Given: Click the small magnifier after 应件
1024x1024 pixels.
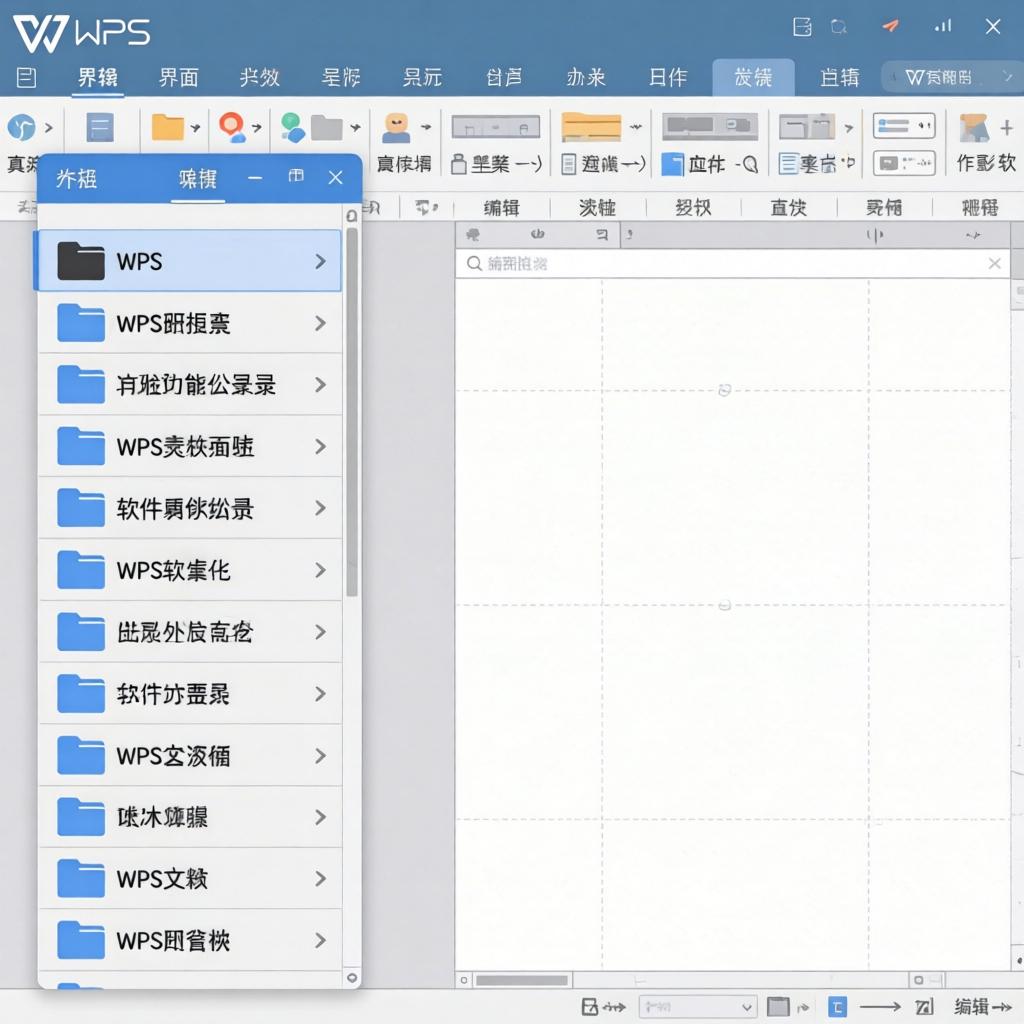Looking at the screenshot, I should [x=750, y=164].
